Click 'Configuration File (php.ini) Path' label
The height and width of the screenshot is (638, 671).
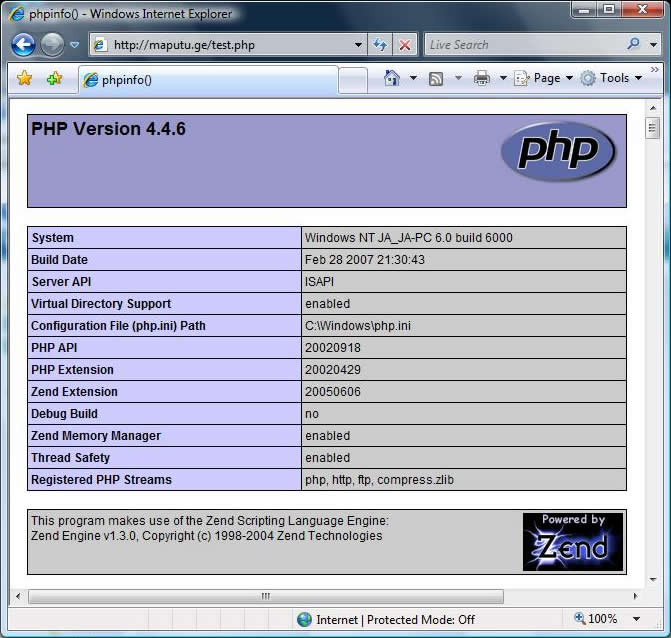(x=118, y=326)
